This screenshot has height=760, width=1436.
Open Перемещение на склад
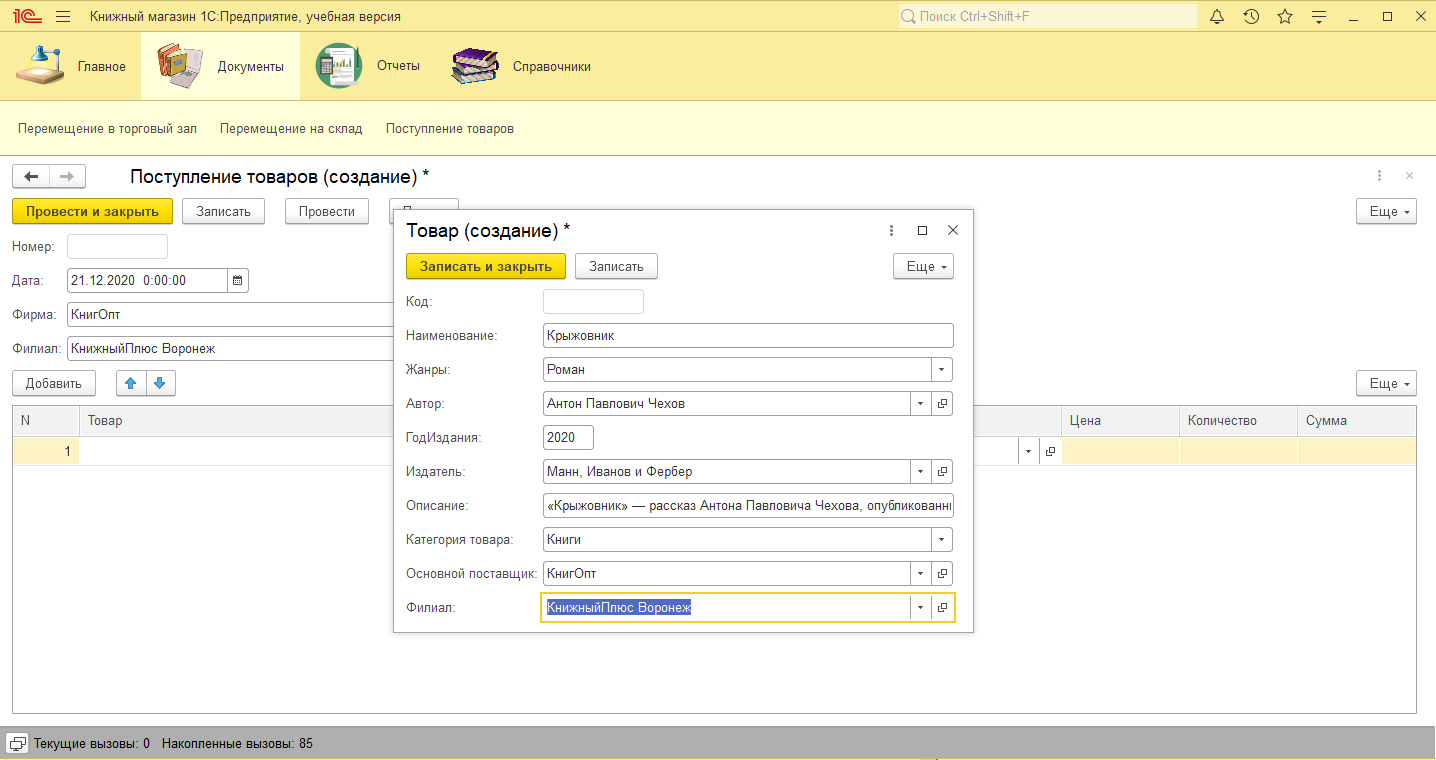(x=291, y=128)
